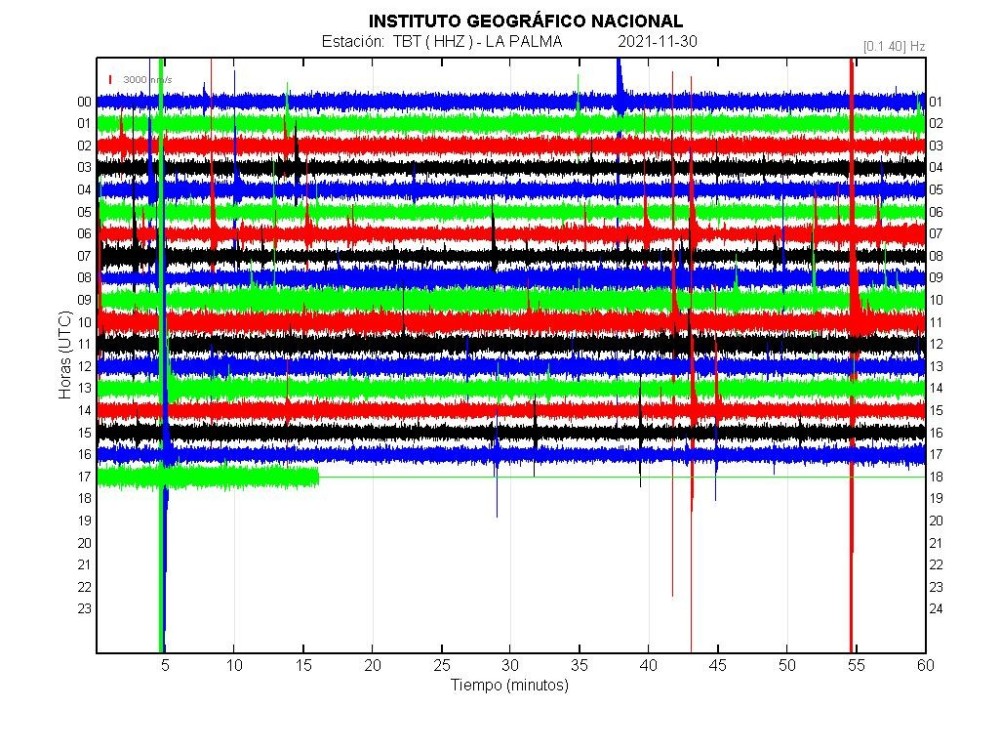Click the Tiempo (minutos) axis label
1000x750 pixels.
(x=510, y=685)
